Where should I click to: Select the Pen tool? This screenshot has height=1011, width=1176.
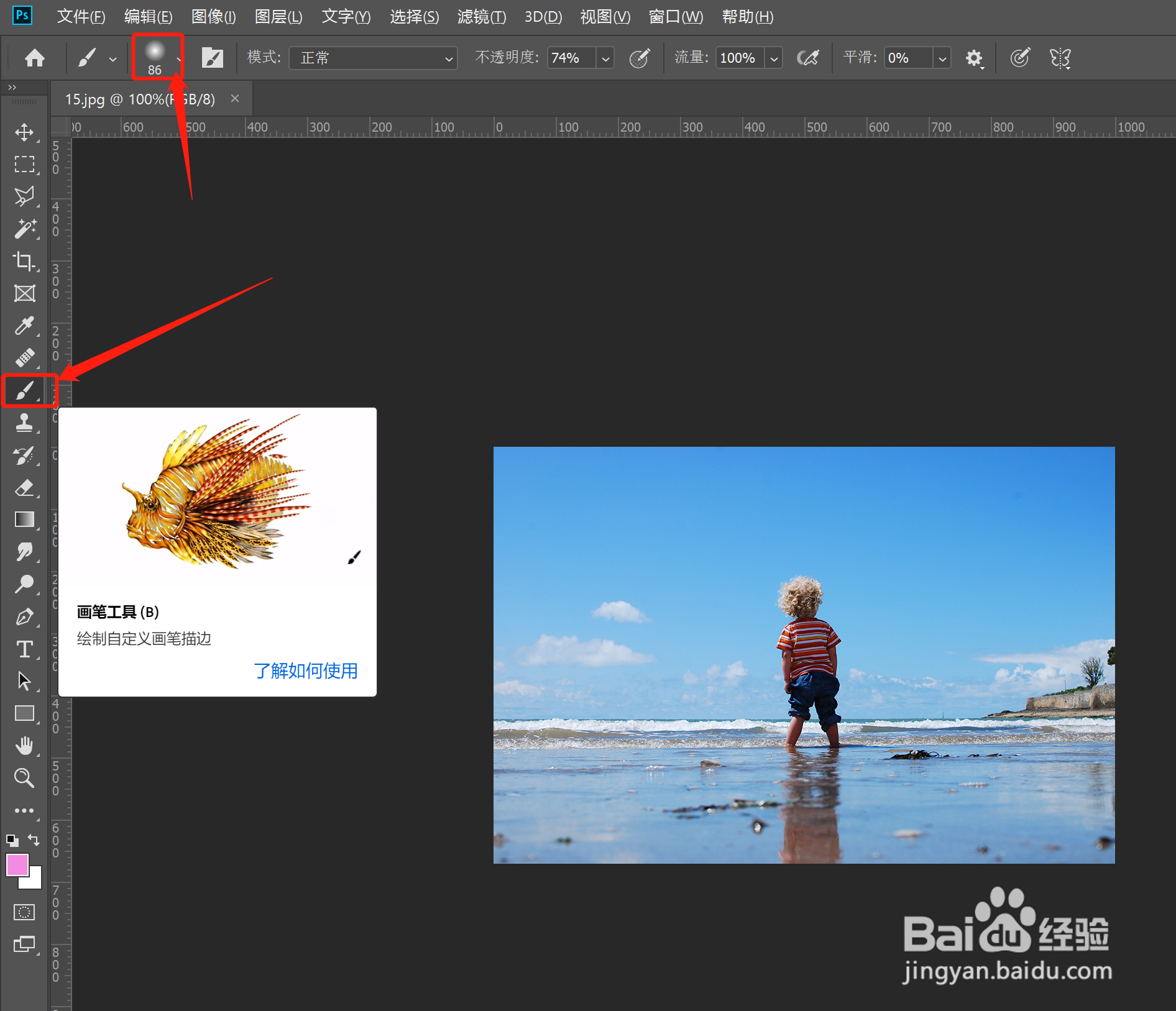(24, 616)
